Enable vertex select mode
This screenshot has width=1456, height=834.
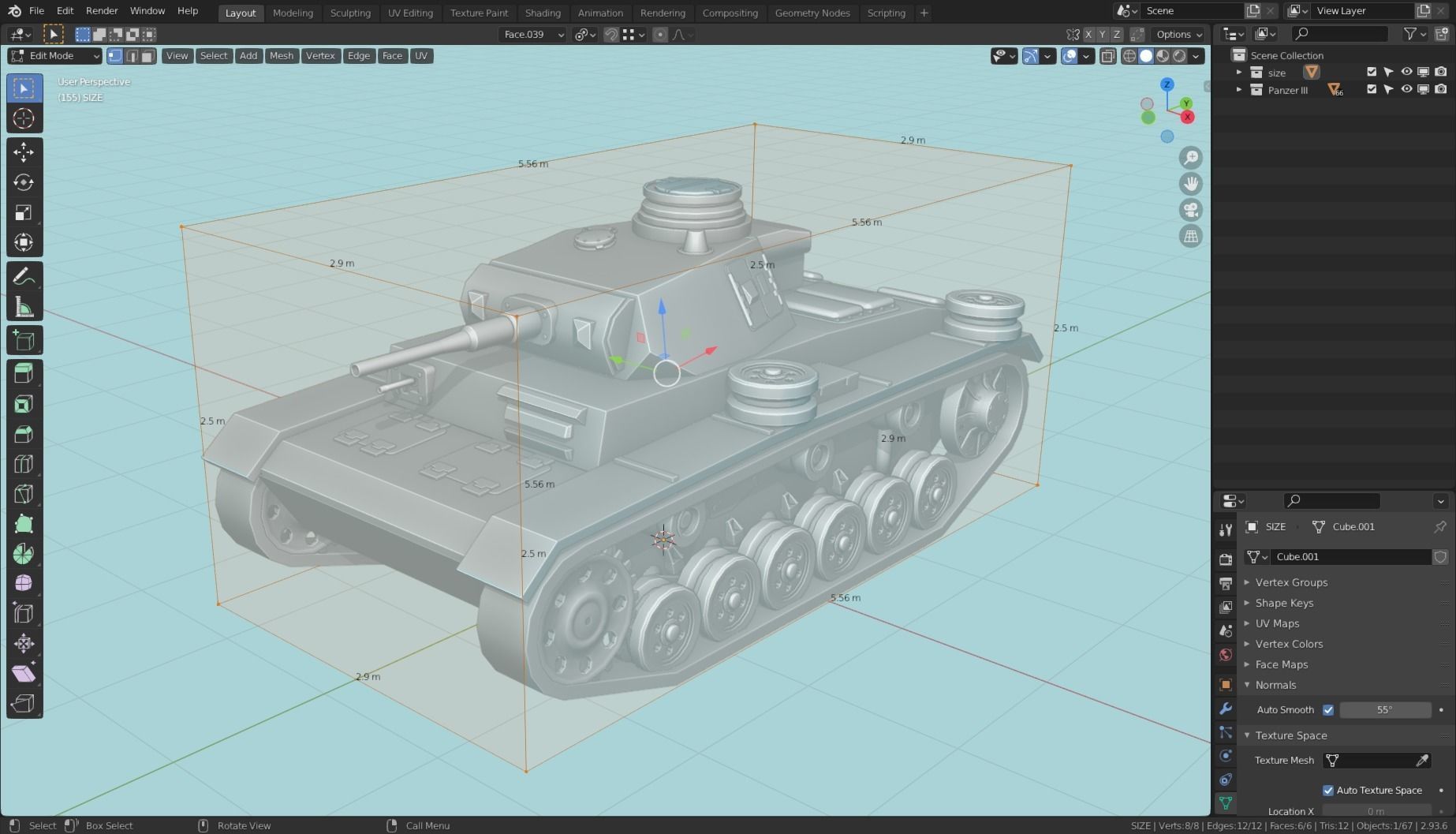point(115,56)
